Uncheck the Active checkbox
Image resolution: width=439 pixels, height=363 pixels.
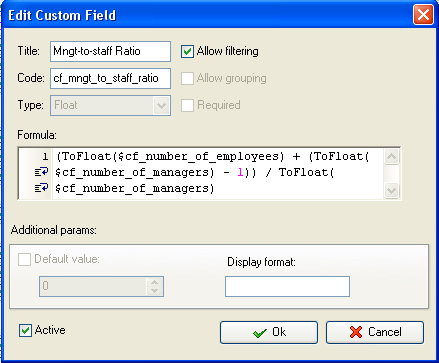tap(25, 331)
